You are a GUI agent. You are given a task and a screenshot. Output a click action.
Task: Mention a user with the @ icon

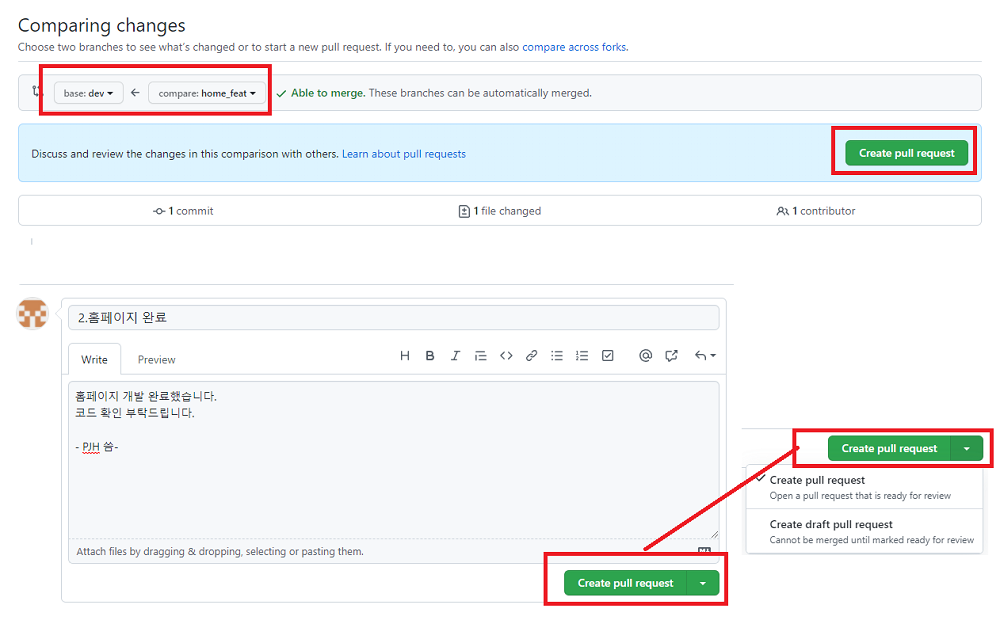645,356
